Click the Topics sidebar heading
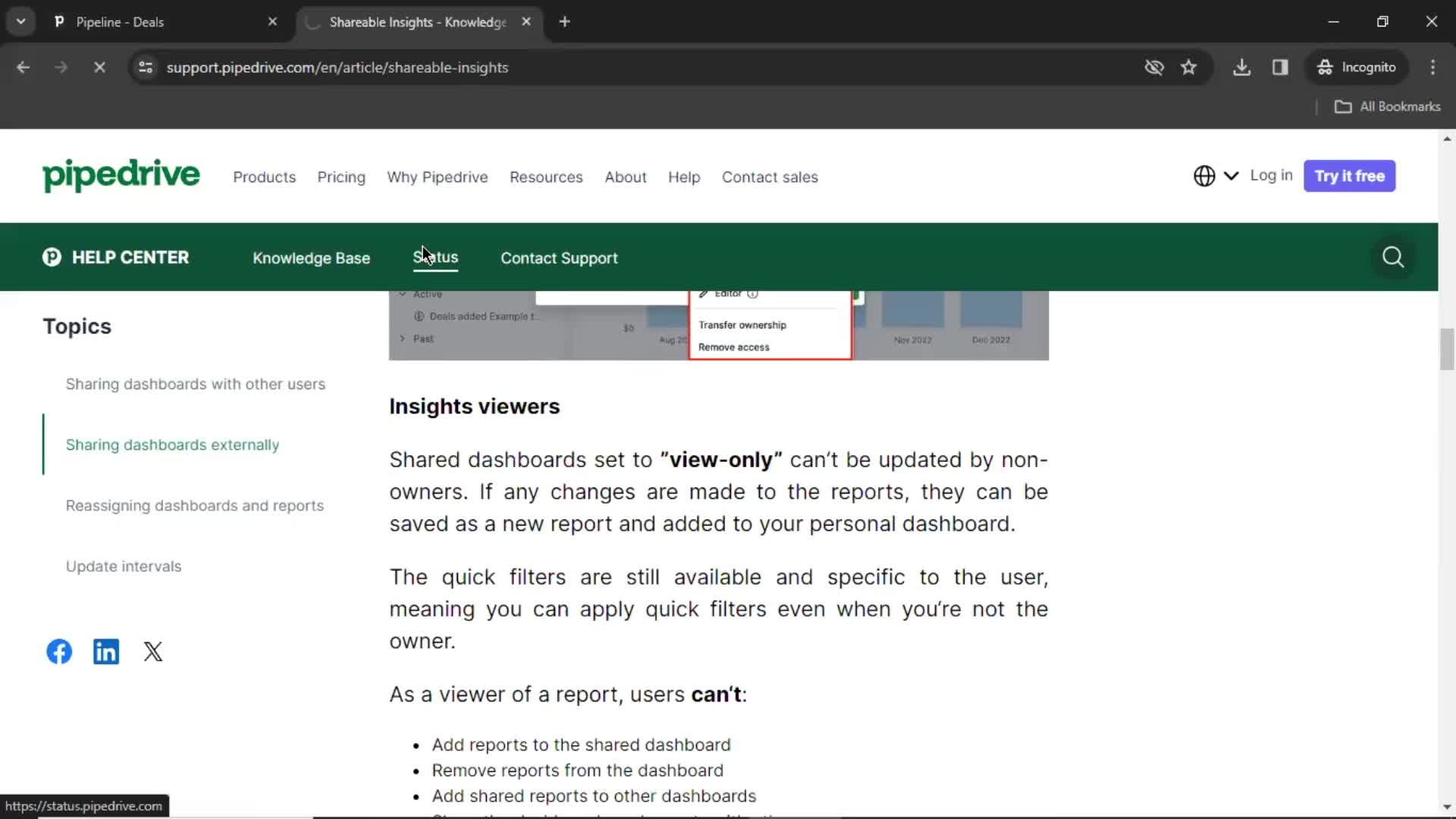Viewport: 1456px width, 819px height. [x=77, y=326]
